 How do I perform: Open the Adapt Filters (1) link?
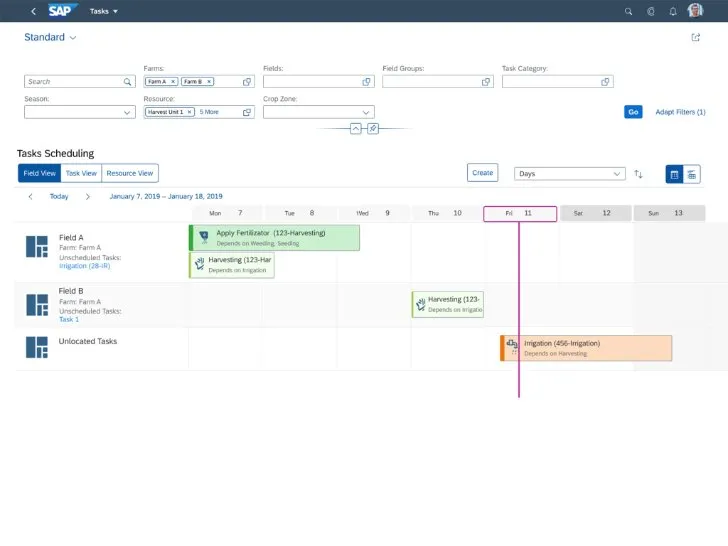coord(680,112)
